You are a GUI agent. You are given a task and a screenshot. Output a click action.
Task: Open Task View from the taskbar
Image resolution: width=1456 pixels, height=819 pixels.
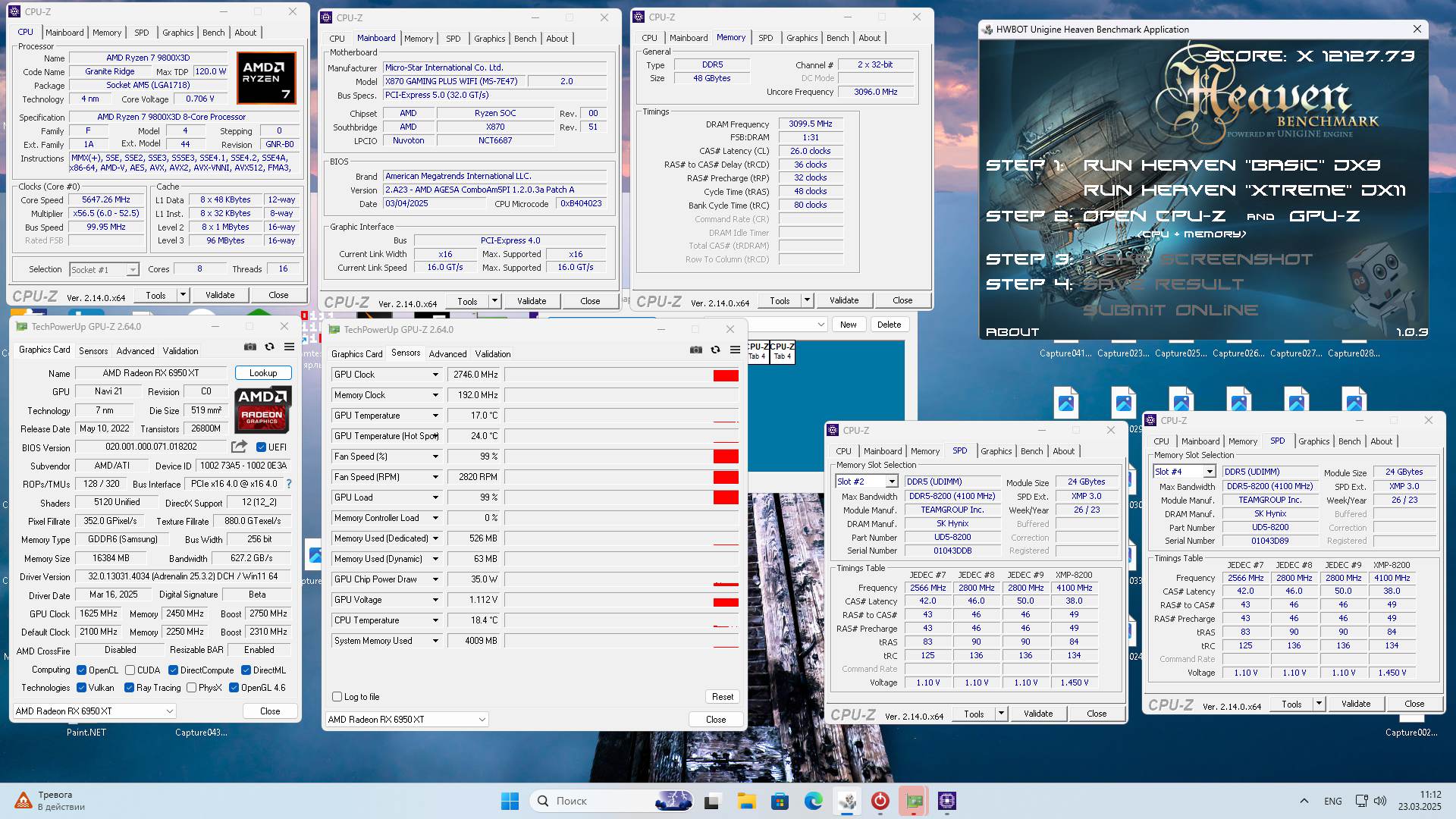(x=711, y=801)
